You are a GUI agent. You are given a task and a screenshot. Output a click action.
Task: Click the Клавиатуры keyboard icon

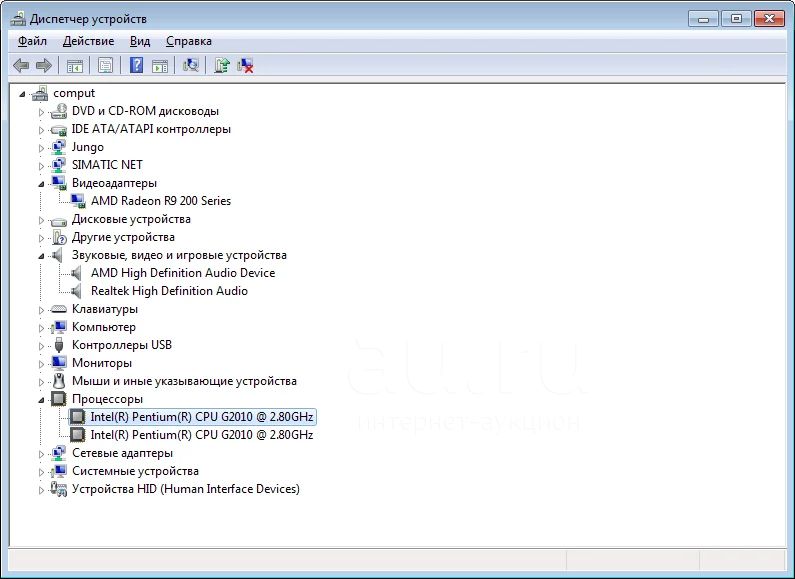coord(59,309)
